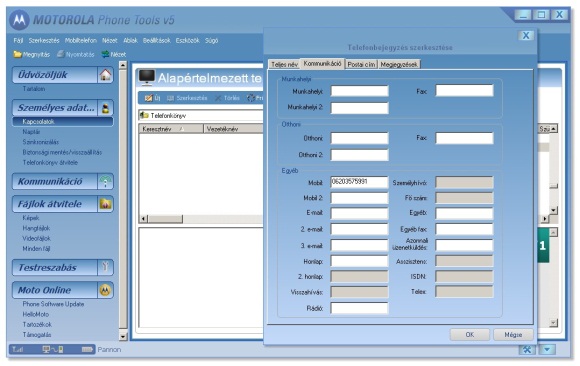The width and height of the screenshot is (580, 366).
Task: Click the Törlés delete icon
Action: (218, 98)
